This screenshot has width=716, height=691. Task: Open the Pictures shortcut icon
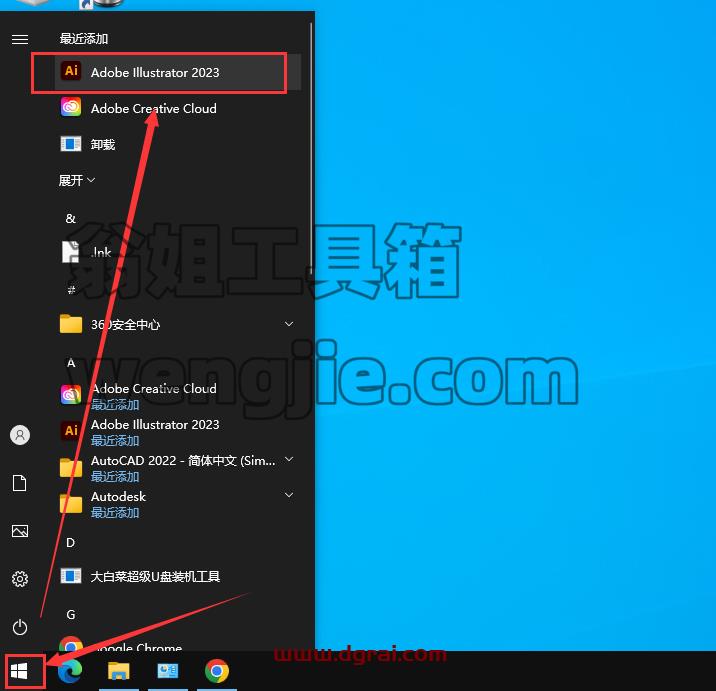click(x=20, y=531)
